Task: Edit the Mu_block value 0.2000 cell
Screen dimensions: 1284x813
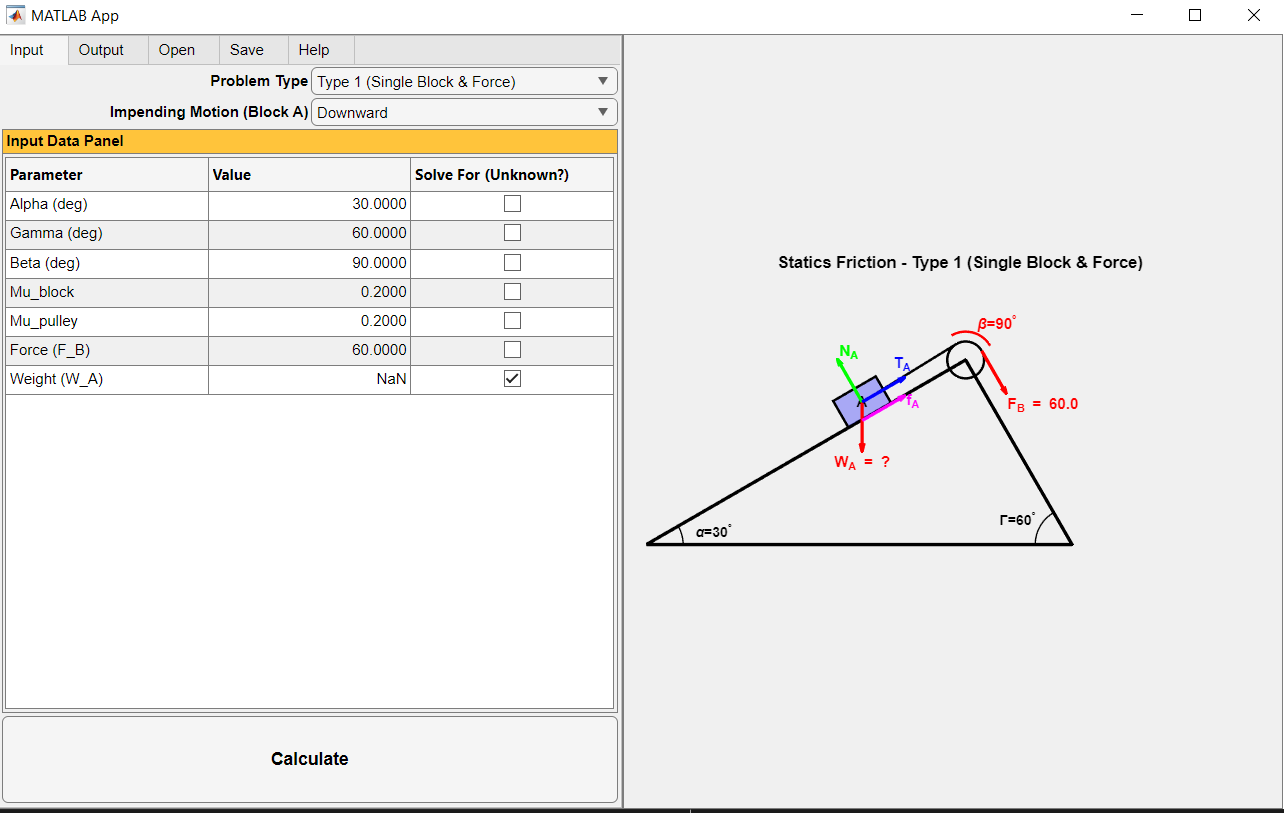Action: point(309,292)
